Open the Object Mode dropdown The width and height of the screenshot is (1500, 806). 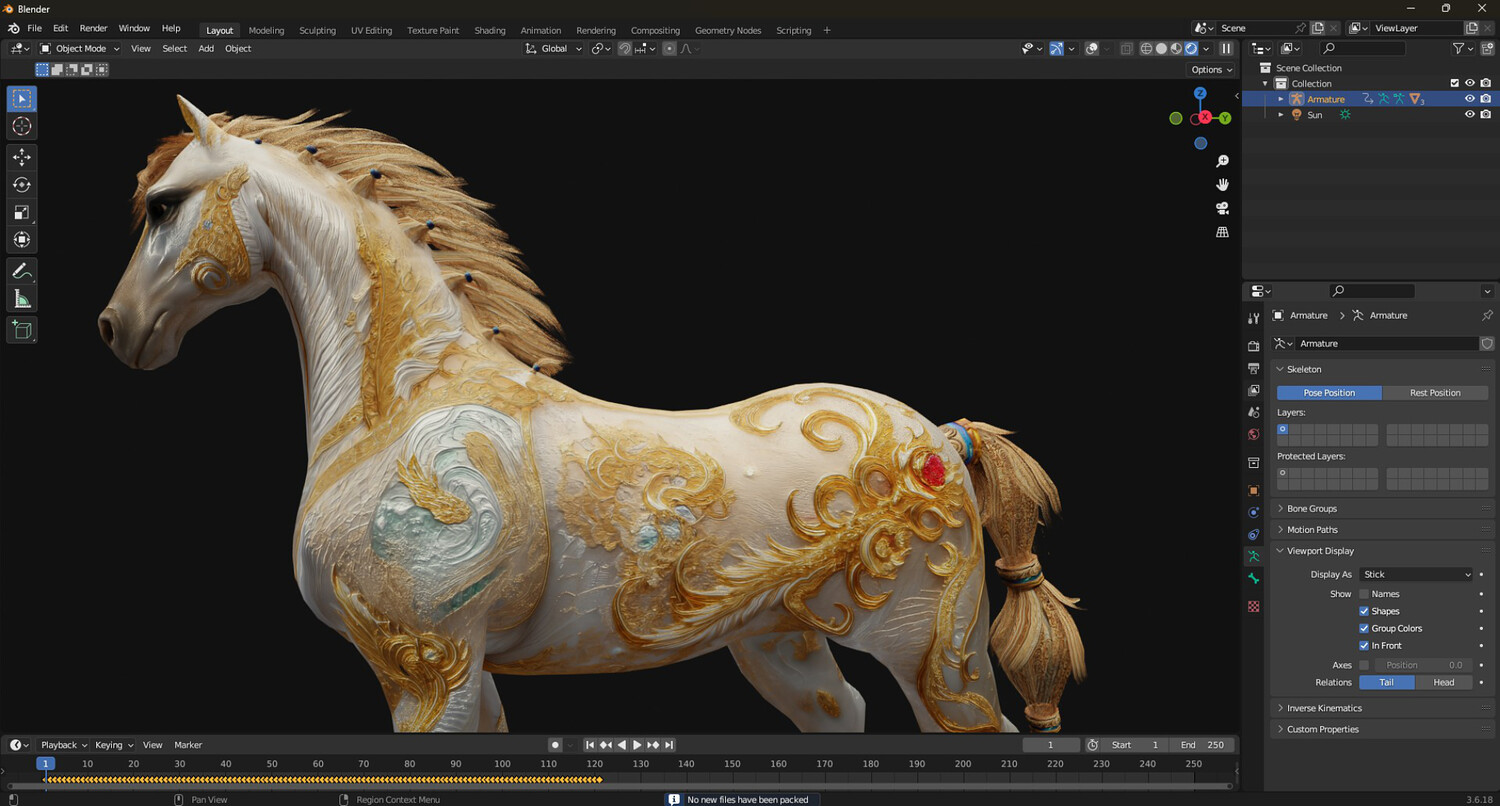(x=80, y=48)
